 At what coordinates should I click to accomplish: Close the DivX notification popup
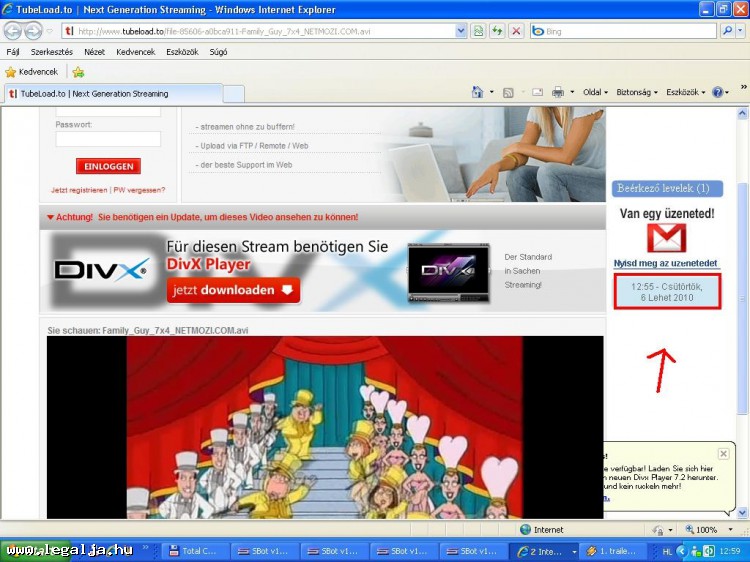point(724,453)
